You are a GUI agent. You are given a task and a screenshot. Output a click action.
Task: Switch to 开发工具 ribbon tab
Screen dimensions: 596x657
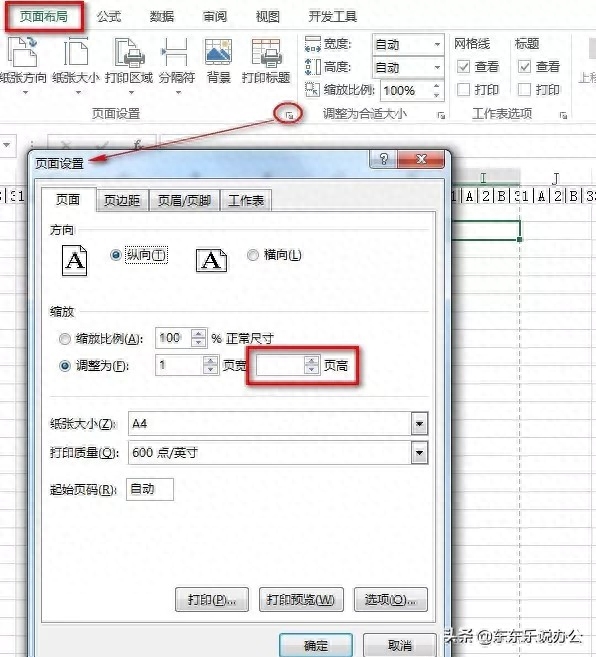click(x=333, y=16)
